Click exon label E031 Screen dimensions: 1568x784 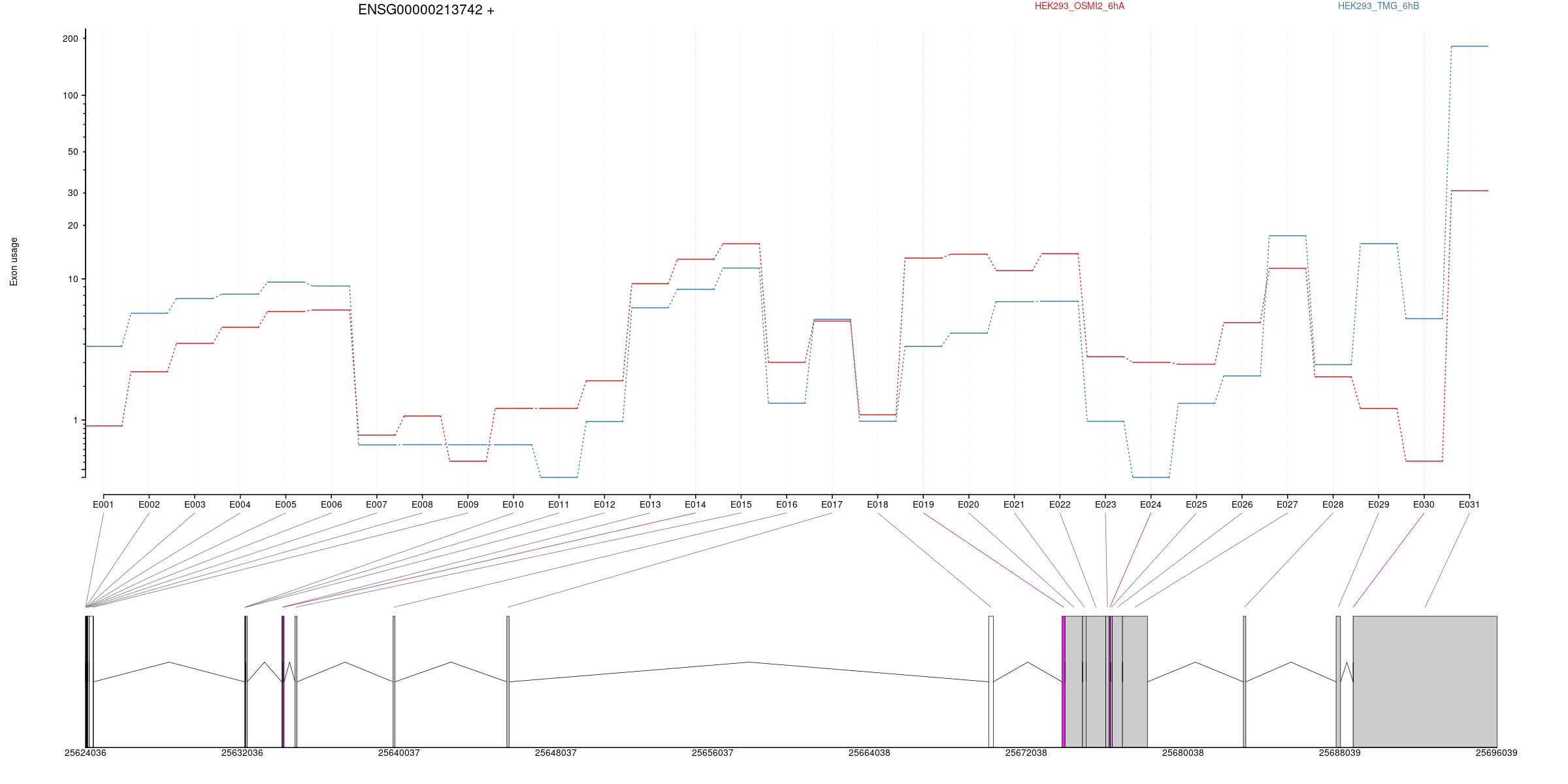click(1469, 504)
